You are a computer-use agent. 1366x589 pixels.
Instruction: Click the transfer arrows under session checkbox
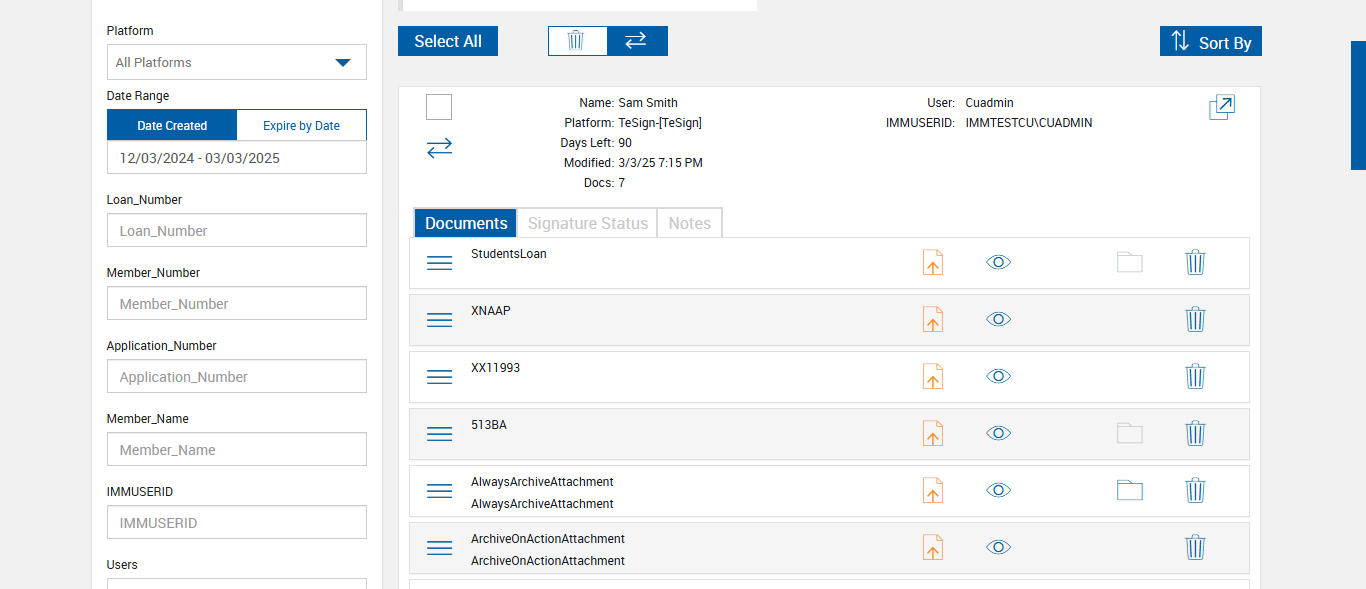[439, 148]
